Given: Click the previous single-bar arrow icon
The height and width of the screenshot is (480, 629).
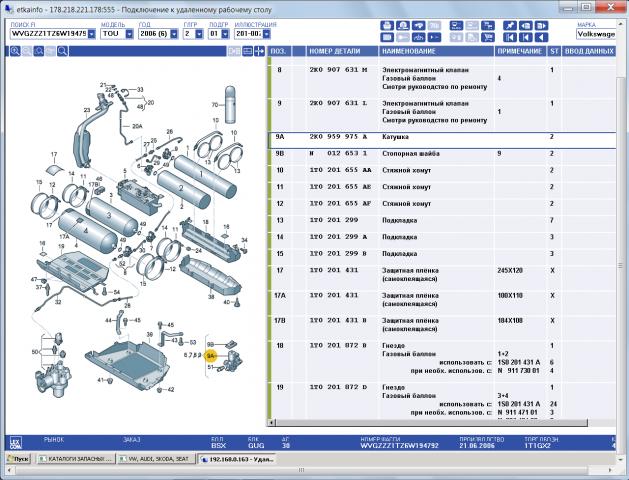Looking at the screenshot, I should pos(526,38).
